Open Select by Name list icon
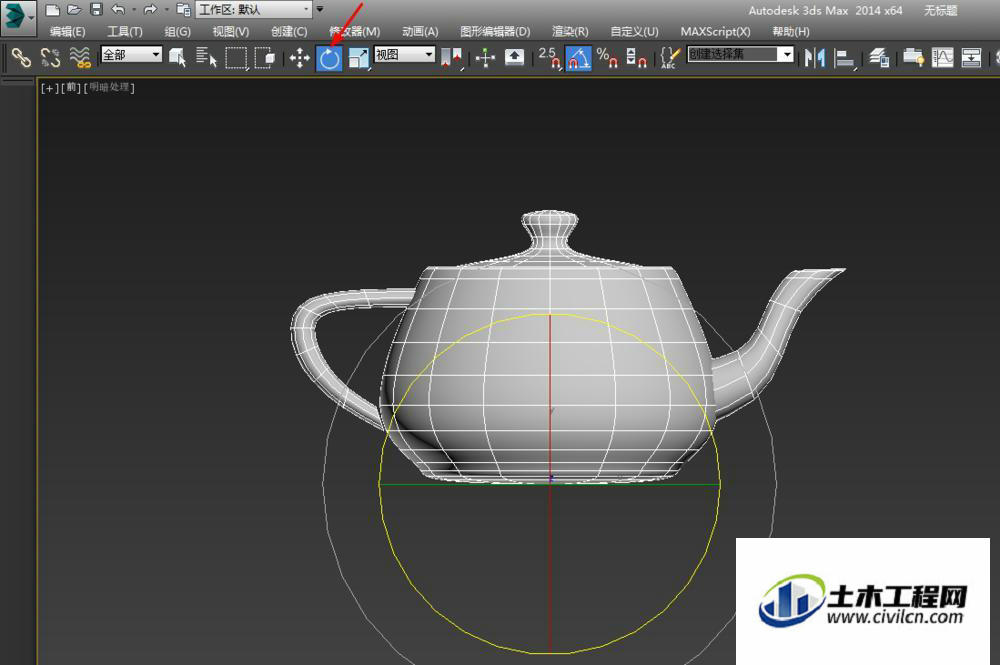 pos(206,58)
